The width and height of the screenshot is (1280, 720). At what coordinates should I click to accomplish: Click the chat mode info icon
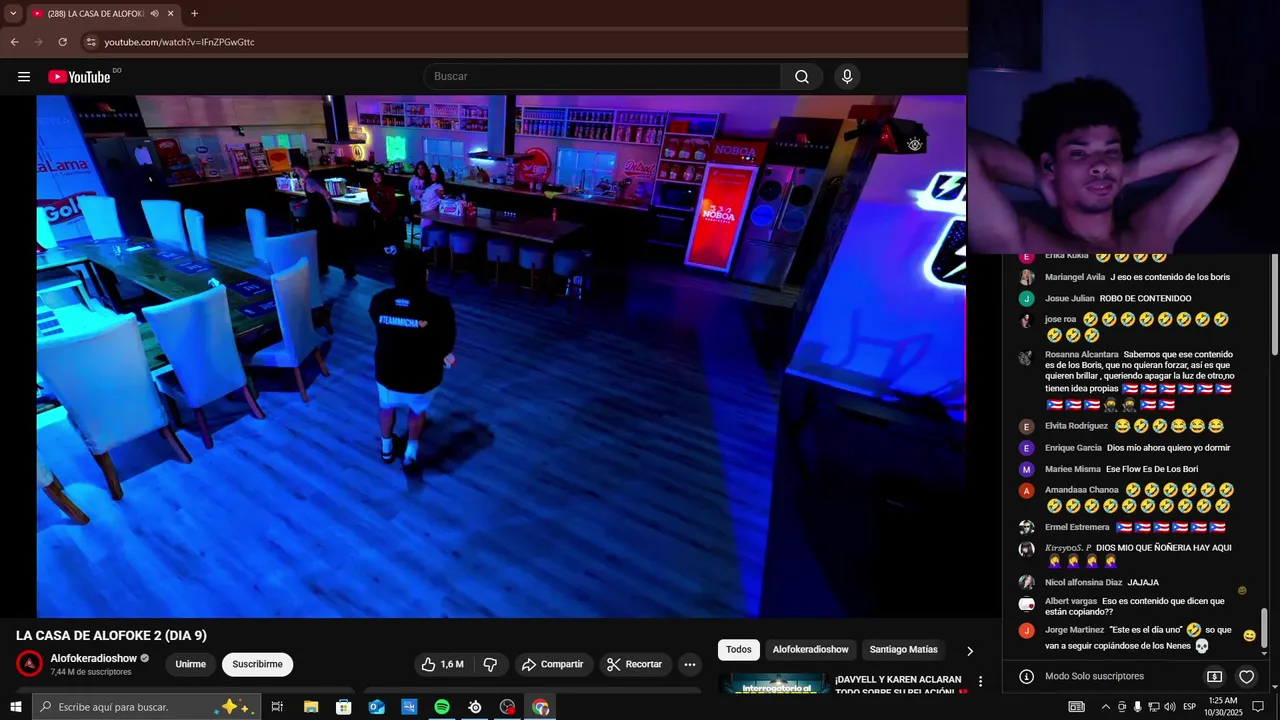pyautogui.click(x=1026, y=677)
